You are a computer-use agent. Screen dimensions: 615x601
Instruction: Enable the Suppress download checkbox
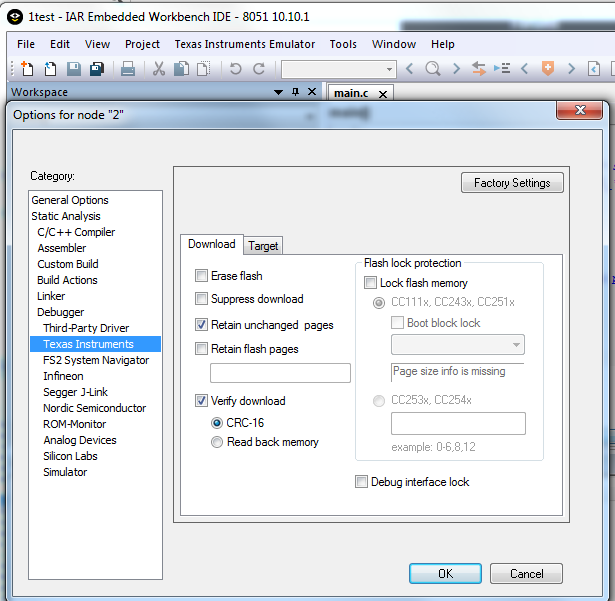point(201,299)
